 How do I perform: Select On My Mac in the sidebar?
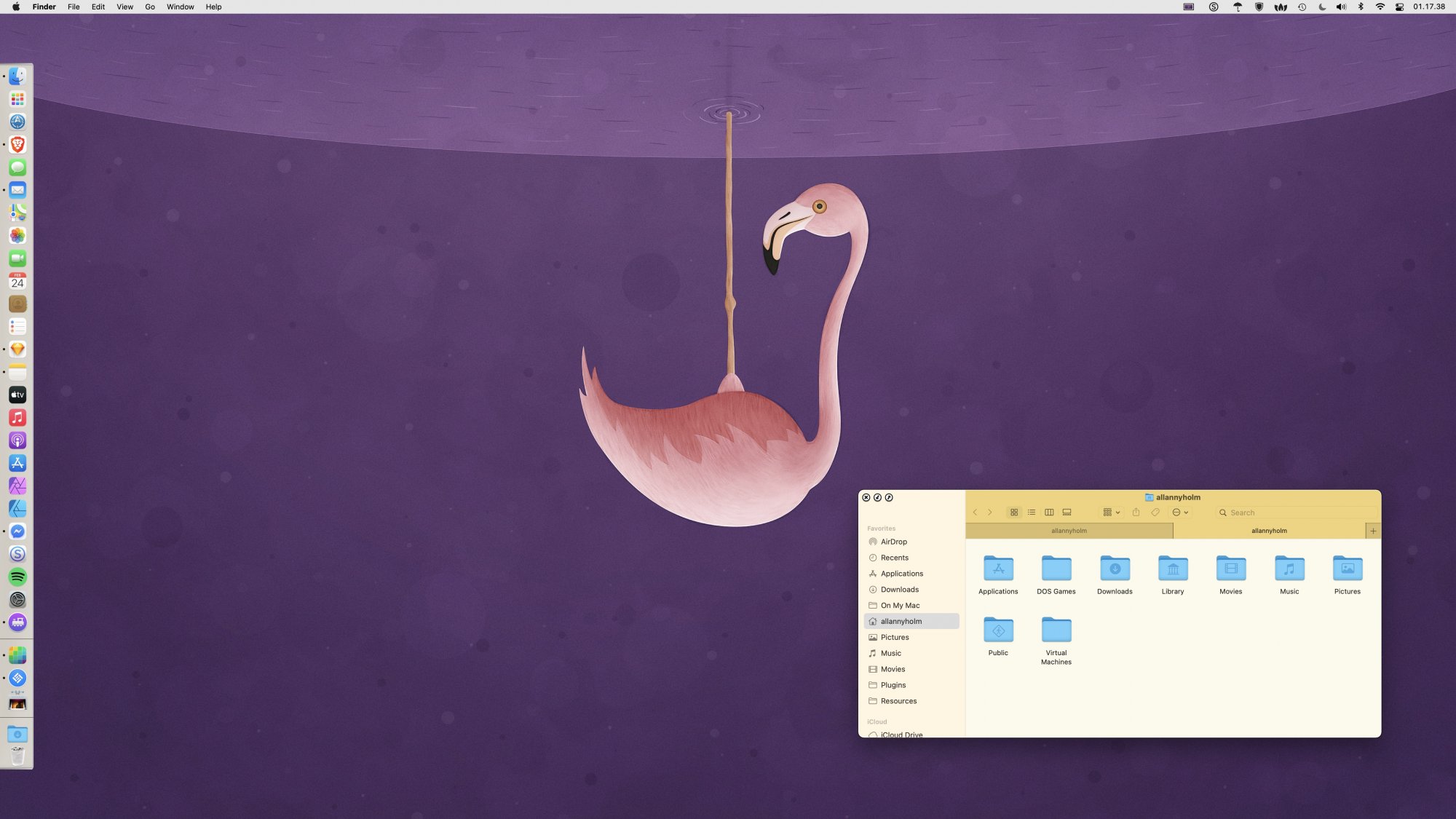point(911,606)
